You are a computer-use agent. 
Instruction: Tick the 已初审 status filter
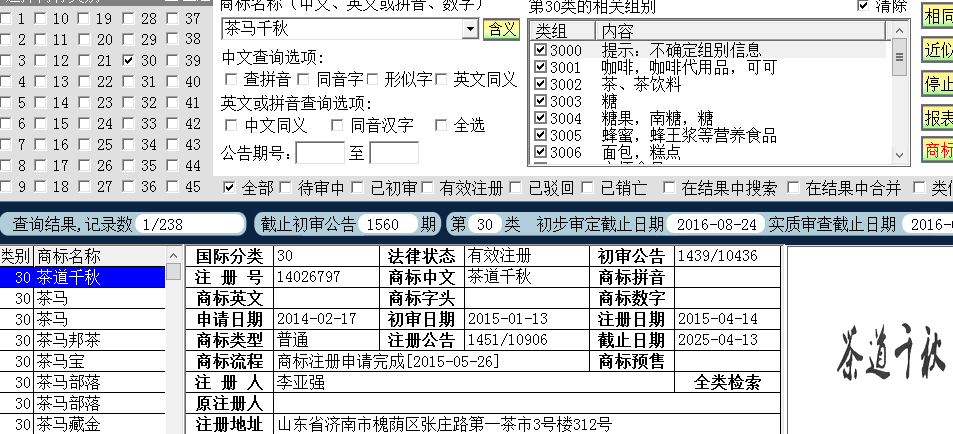point(357,188)
